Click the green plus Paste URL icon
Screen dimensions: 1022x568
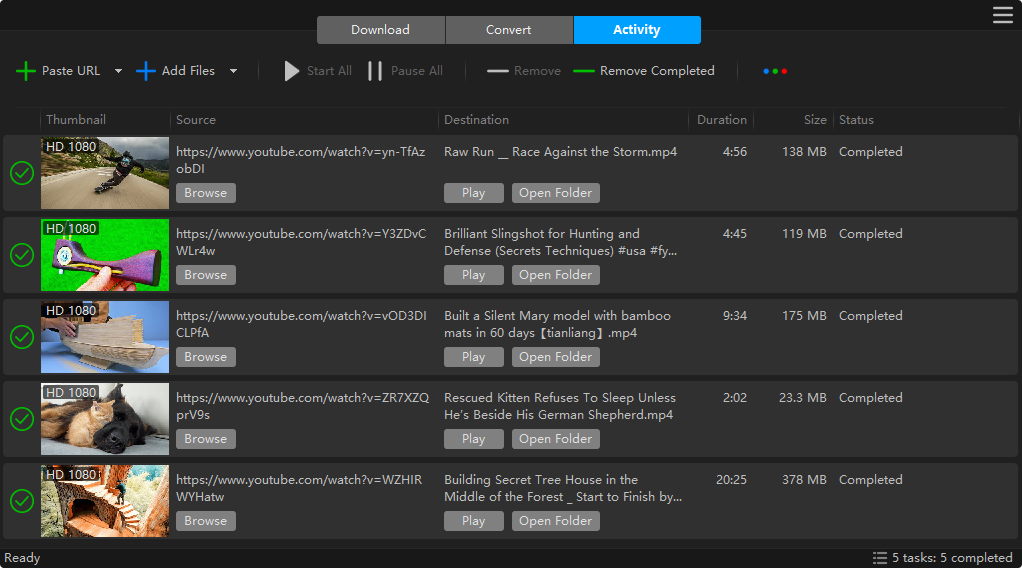tap(26, 71)
